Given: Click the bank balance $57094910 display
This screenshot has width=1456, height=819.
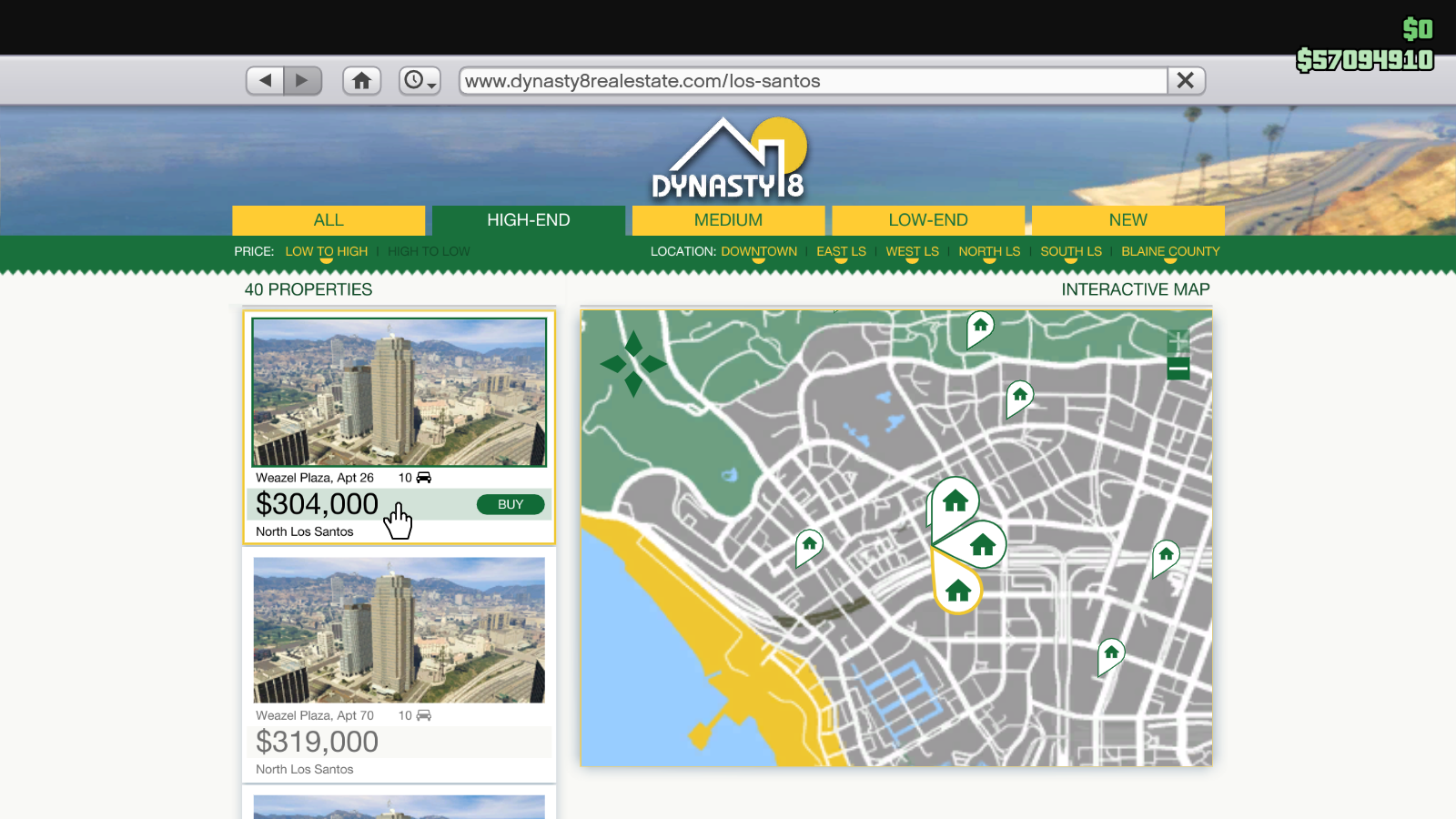Looking at the screenshot, I should (1365, 60).
